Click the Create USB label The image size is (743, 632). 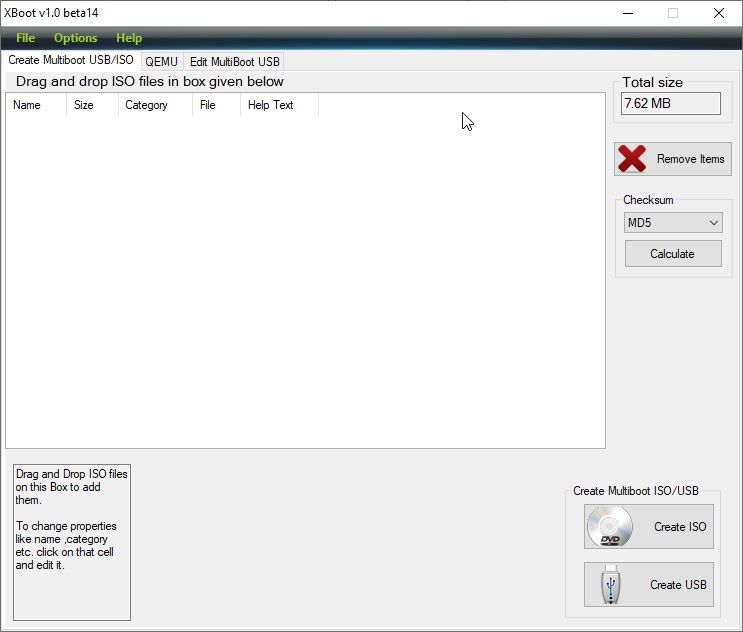click(678, 585)
